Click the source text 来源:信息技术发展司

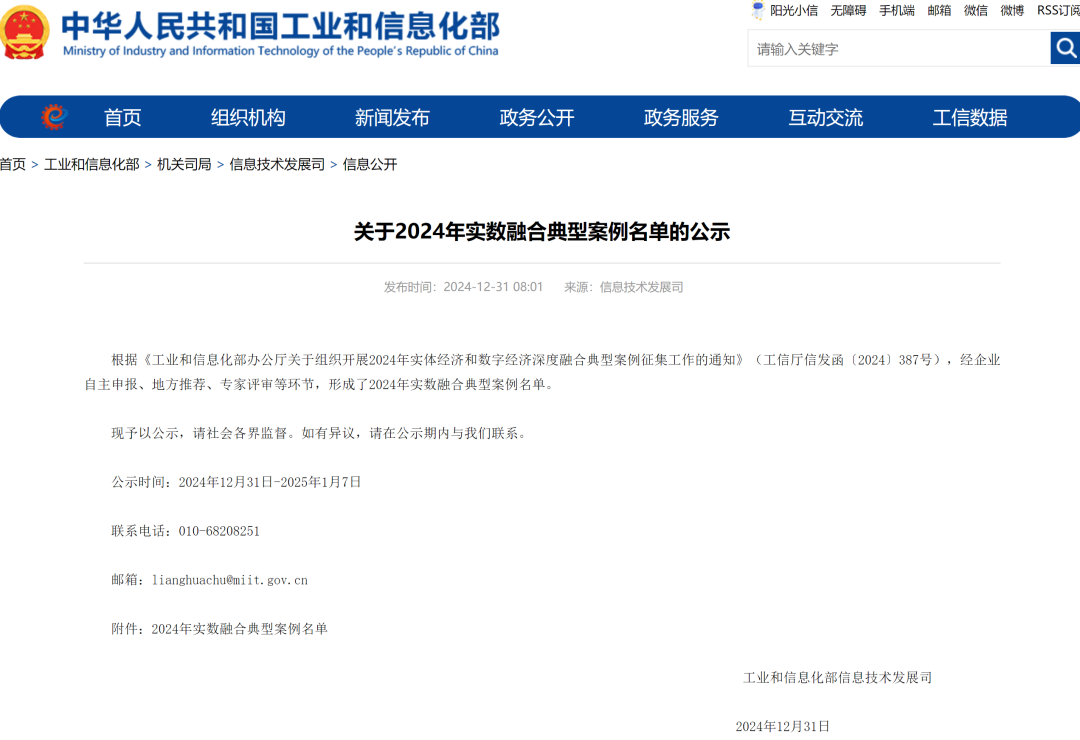(623, 287)
